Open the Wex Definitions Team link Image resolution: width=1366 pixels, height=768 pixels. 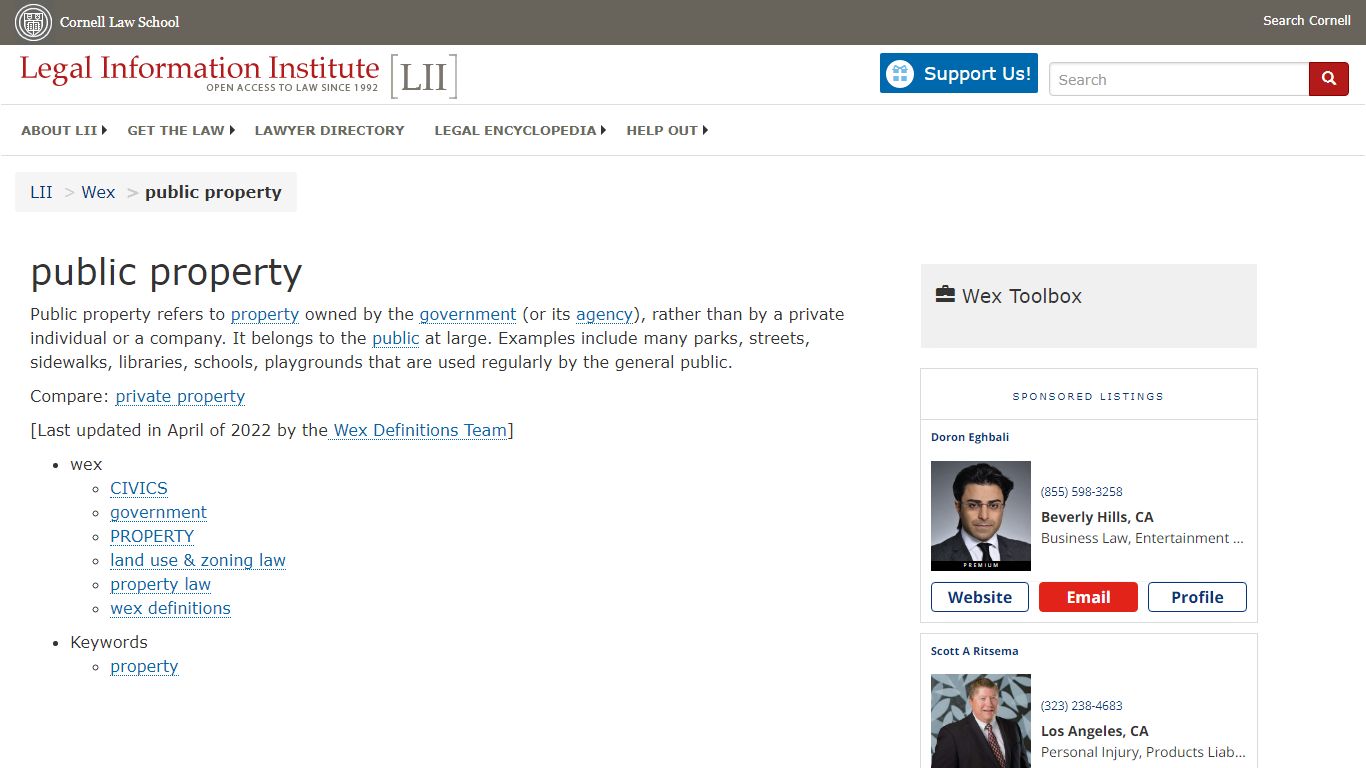pyautogui.click(x=420, y=430)
